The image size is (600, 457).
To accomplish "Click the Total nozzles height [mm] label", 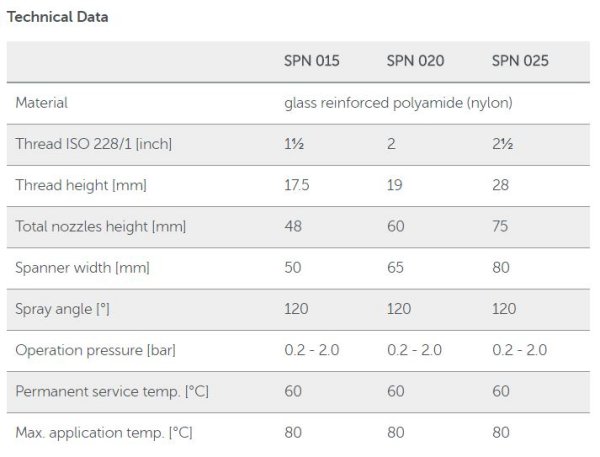I will 101,226.
